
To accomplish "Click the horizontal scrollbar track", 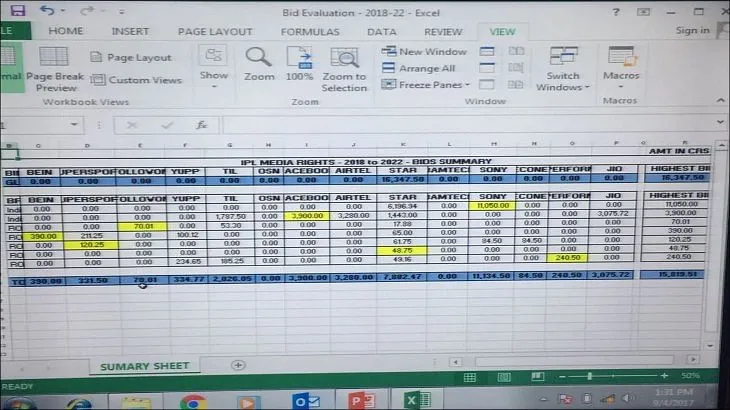I will pyautogui.click(x=574, y=360).
